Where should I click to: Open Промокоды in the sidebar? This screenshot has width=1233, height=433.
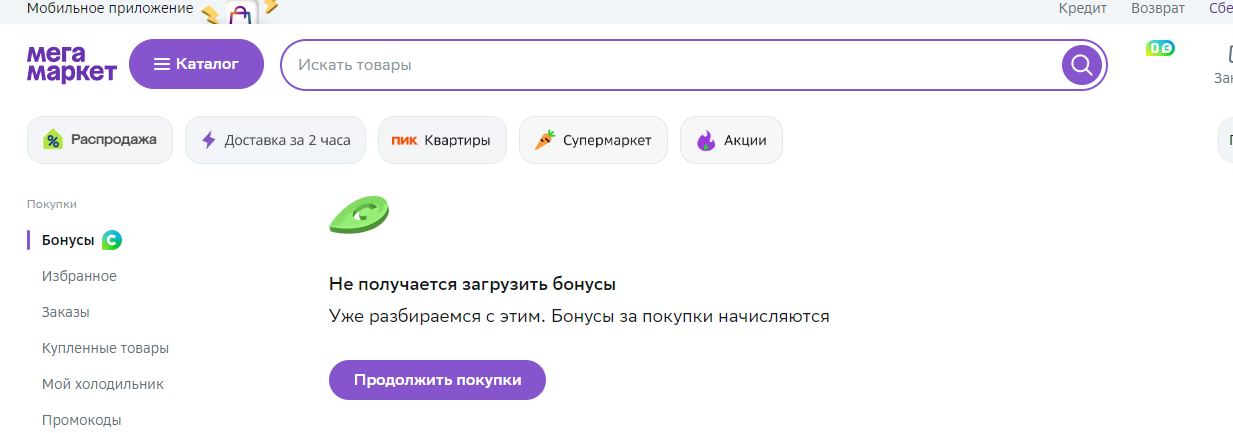coord(82,420)
